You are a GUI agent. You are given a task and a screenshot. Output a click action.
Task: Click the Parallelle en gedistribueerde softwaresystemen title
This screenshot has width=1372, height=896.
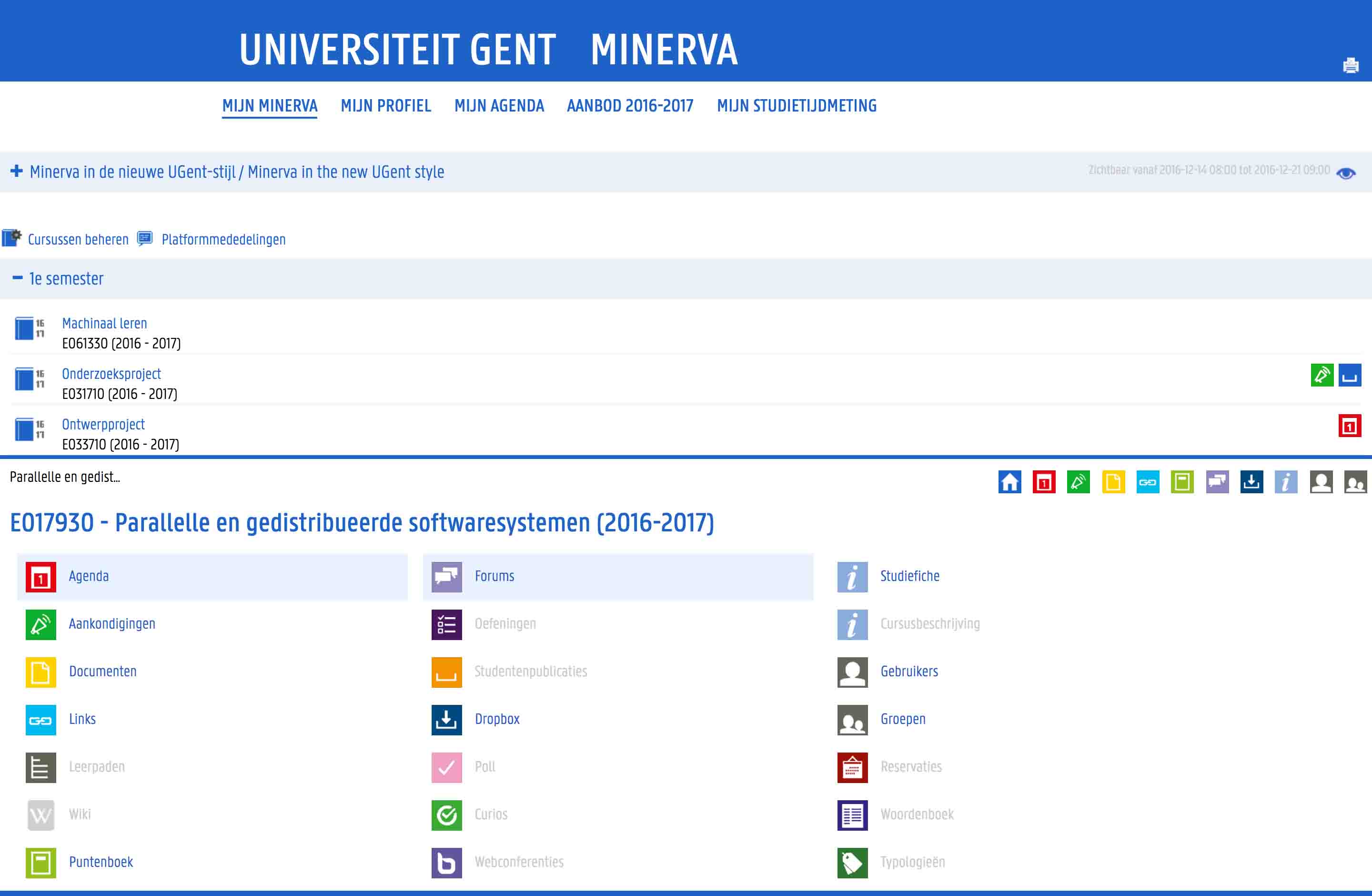point(362,523)
